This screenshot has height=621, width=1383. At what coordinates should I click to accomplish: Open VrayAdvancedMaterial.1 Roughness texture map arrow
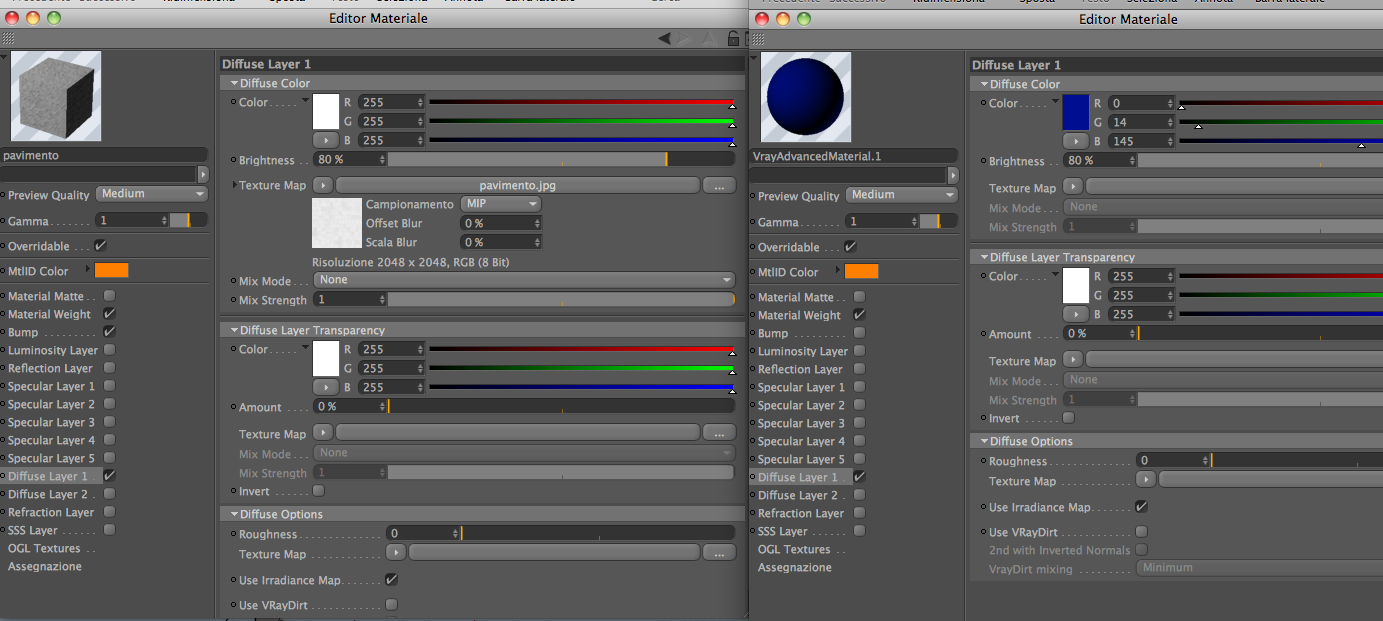click(1146, 480)
